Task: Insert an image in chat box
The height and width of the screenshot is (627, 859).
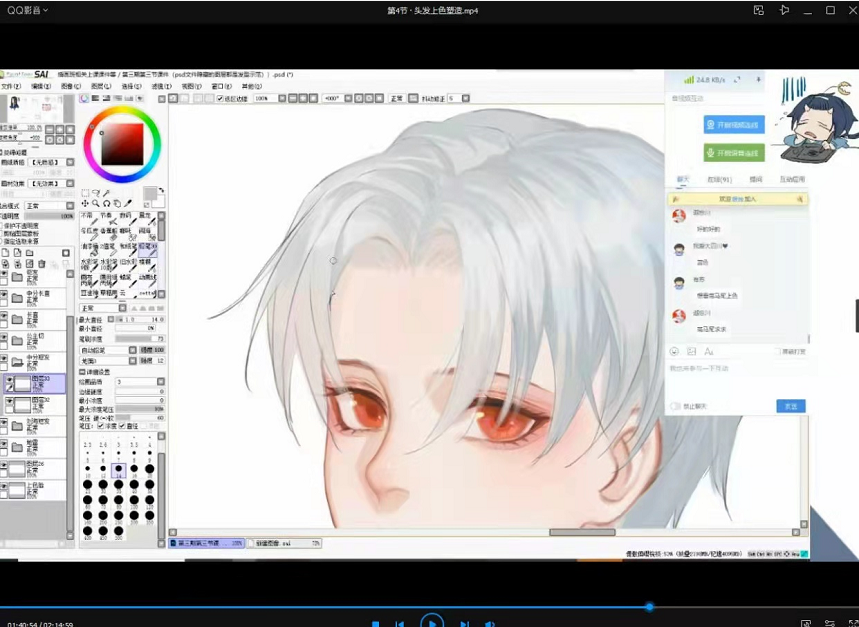Action: coord(691,351)
